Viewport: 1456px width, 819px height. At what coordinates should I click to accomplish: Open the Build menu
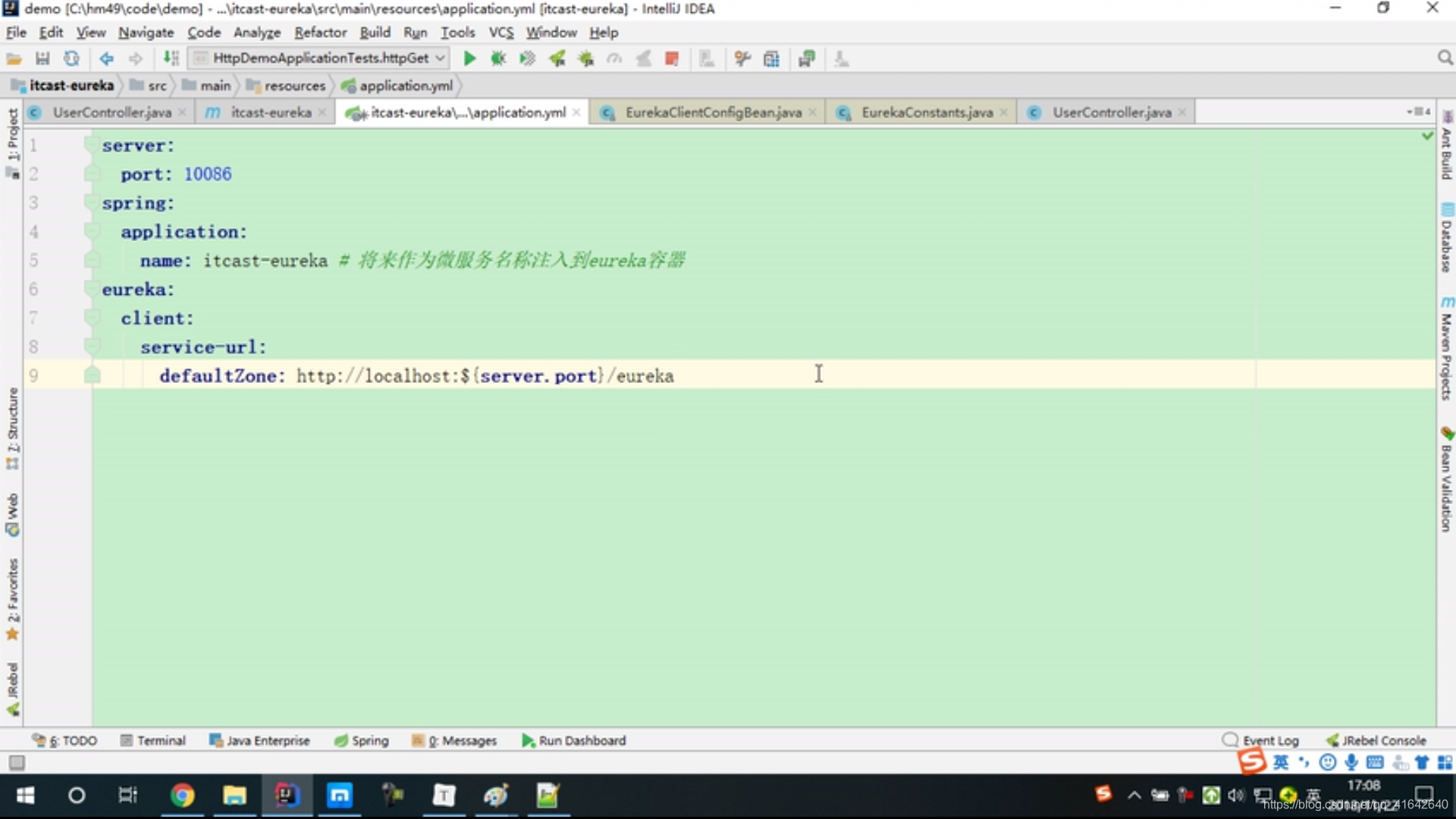tap(375, 33)
